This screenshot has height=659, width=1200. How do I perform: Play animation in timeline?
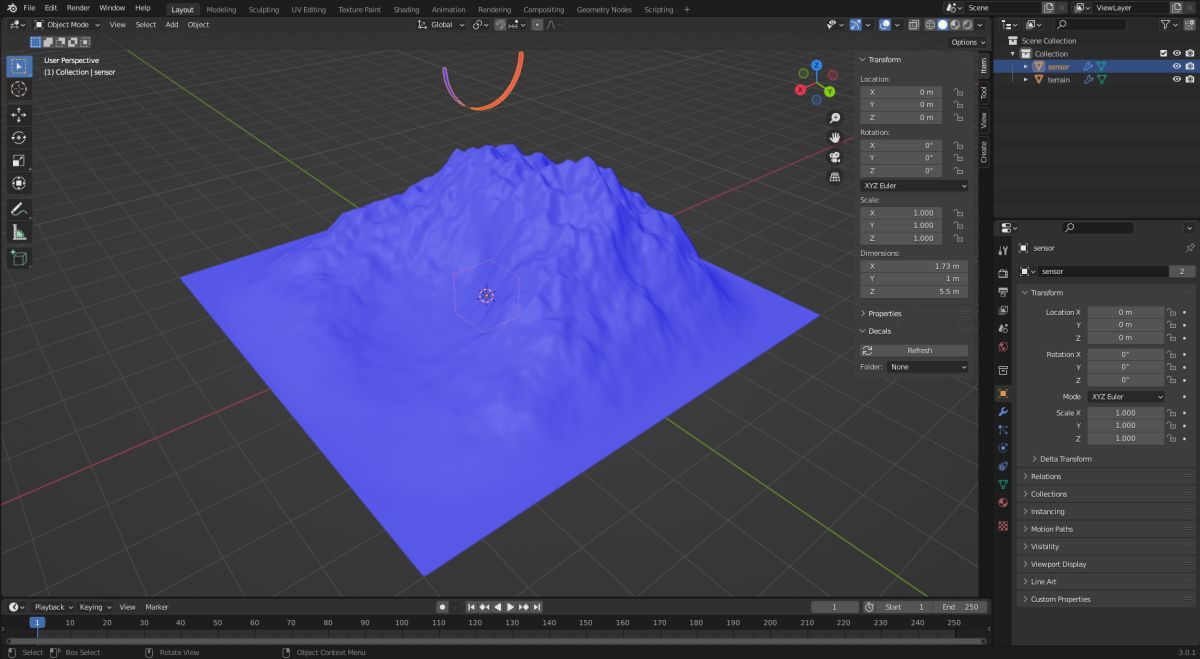[x=510, y=607]
